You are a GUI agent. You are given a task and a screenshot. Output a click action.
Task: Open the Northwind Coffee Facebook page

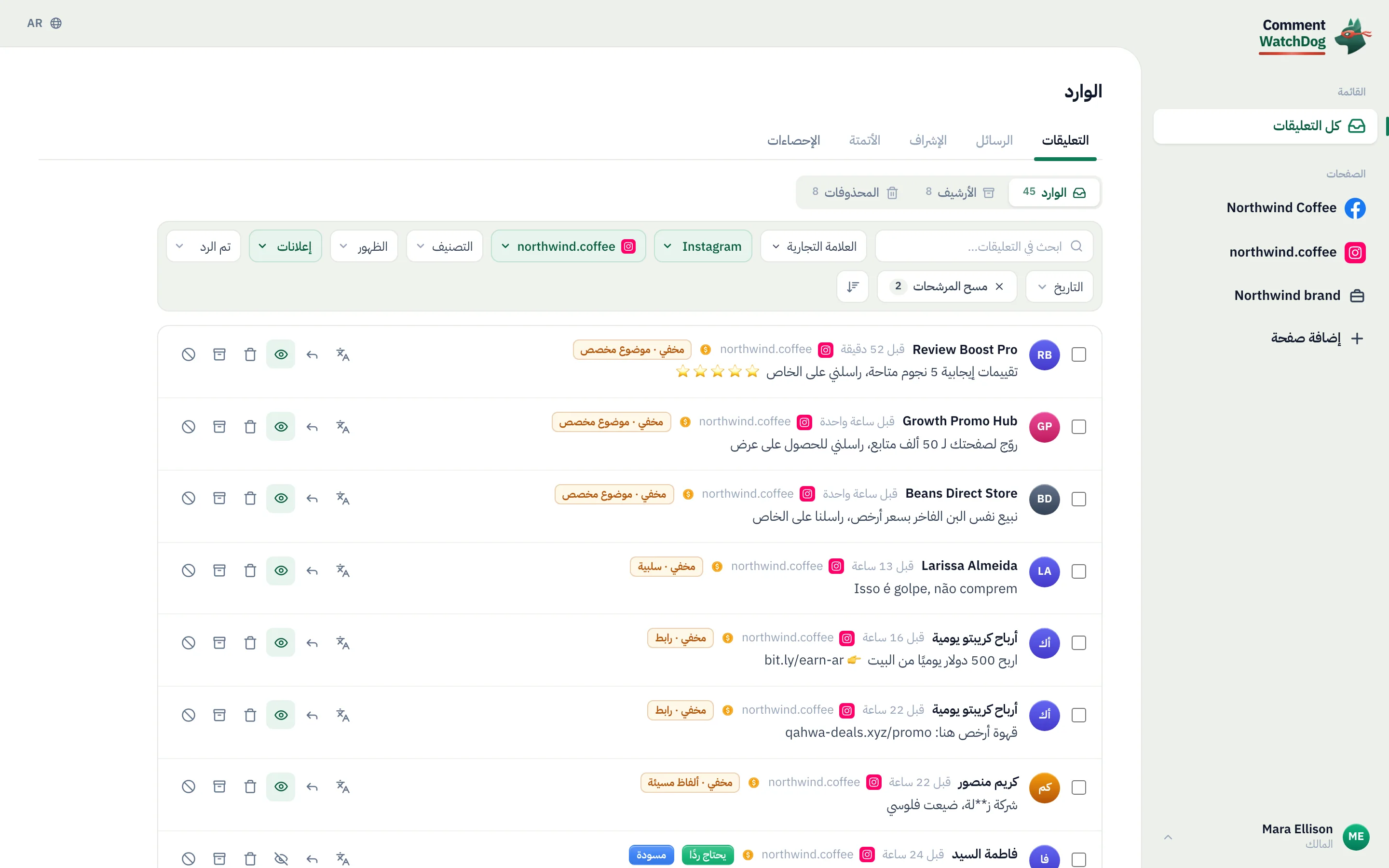[x=1295, y=208]
